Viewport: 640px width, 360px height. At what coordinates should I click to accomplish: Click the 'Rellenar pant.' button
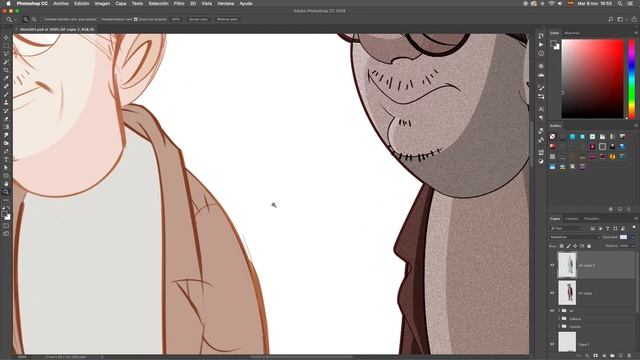(x=227, y=19)
